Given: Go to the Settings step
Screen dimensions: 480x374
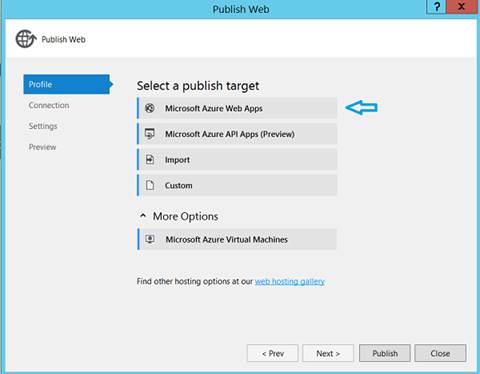Looking at the screenshot, I should [x=43, y=126].
